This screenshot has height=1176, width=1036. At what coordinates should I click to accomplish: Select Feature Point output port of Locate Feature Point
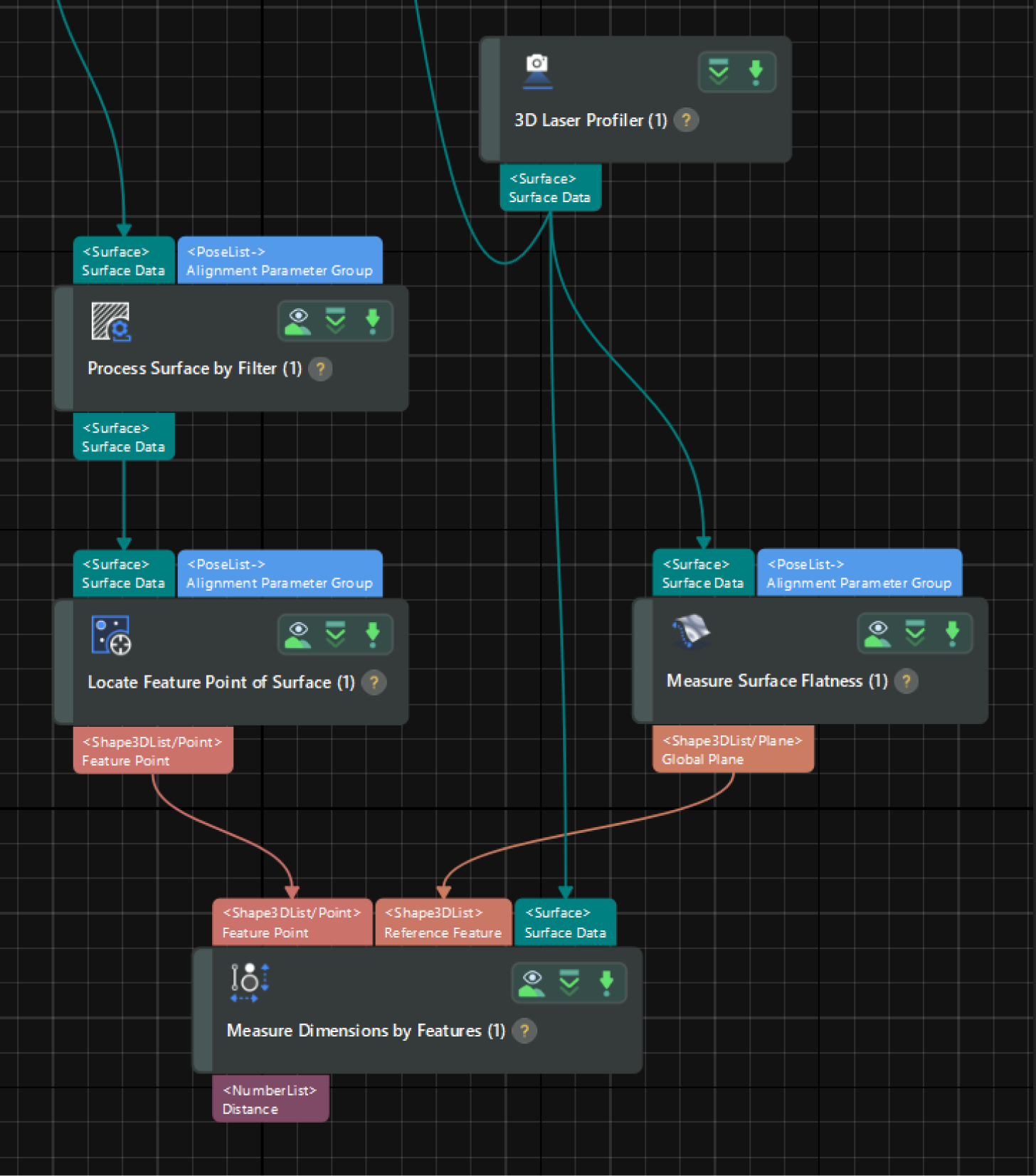153,750
